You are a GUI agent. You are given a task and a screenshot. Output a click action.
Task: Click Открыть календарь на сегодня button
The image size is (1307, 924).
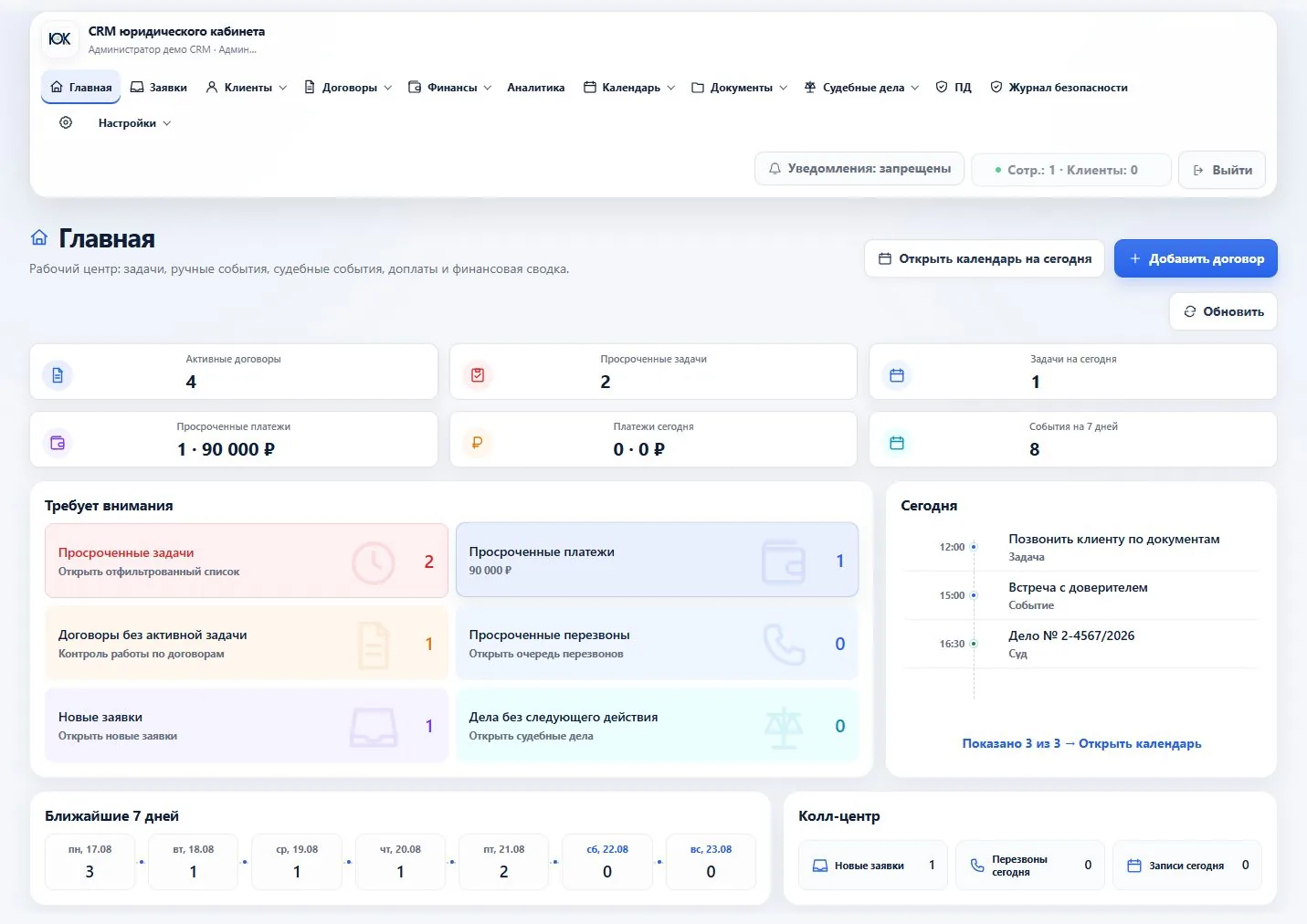[x=985, y=258]
